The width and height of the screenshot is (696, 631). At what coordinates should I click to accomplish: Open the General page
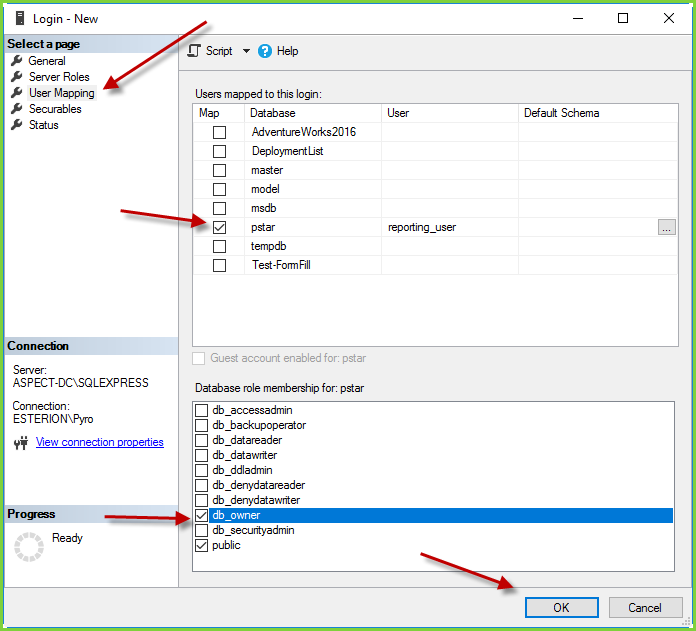[47, 61]
